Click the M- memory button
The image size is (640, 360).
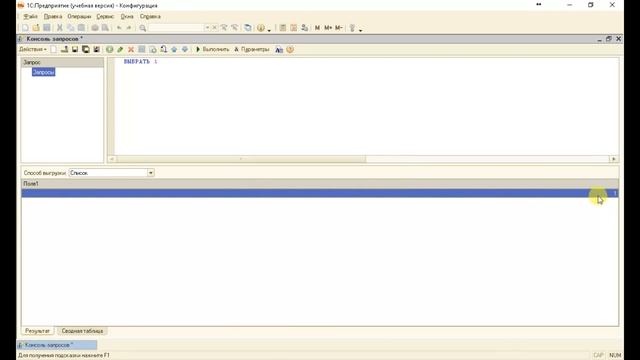338,28
